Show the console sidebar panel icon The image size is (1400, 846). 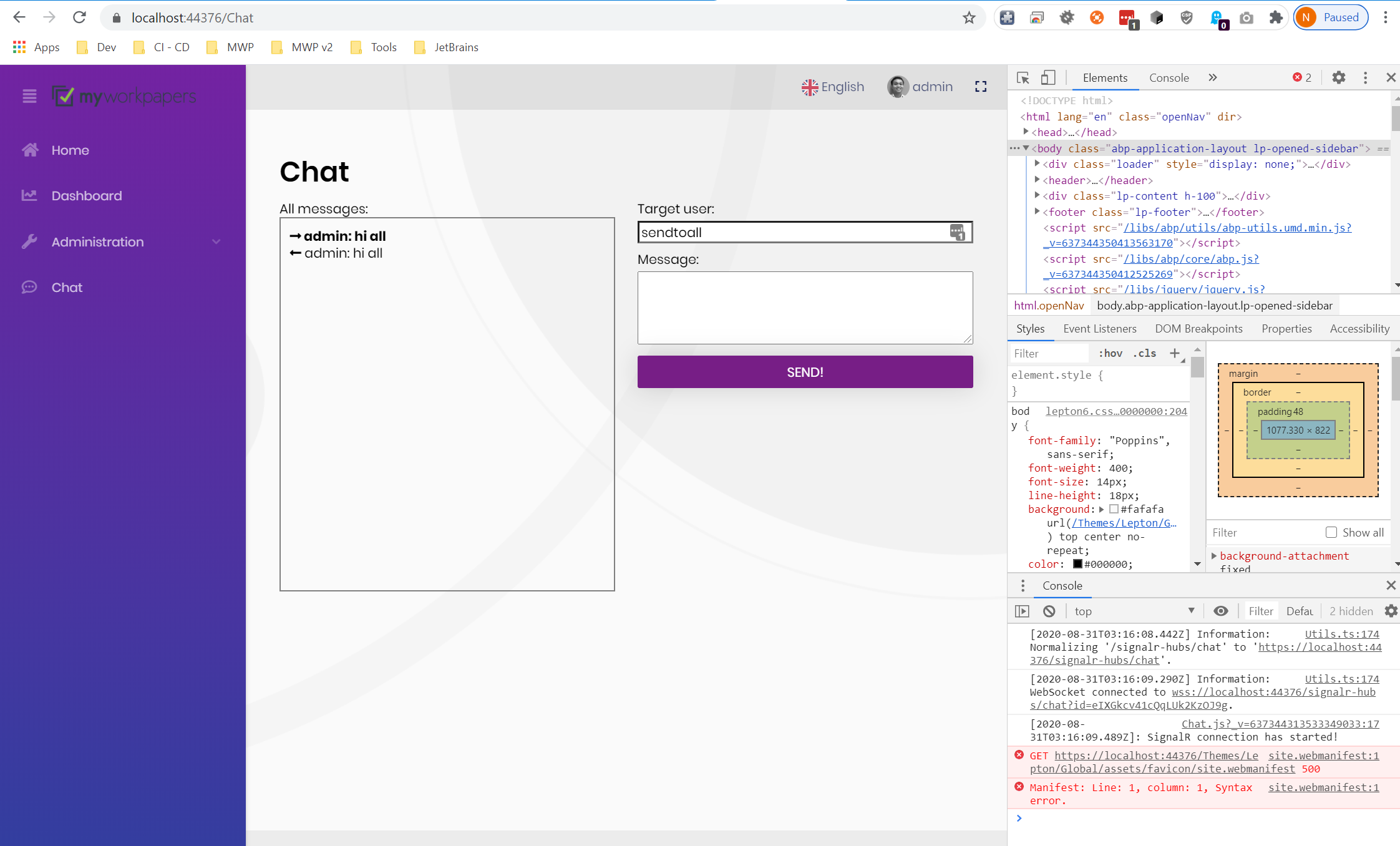pyautogui.click(x=1022, y=611)
